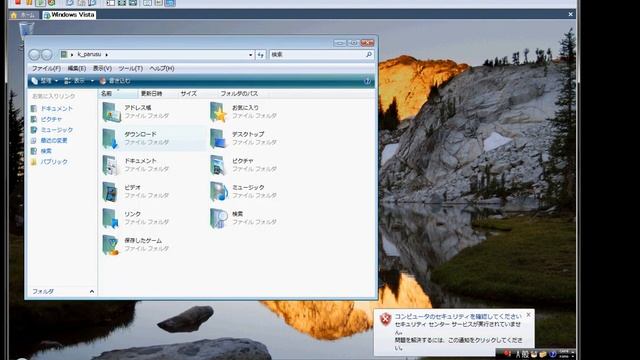Expand the address bar history dropdown arrow
Image resolution: width=640 pixels, height=360 pixels.
250,54
